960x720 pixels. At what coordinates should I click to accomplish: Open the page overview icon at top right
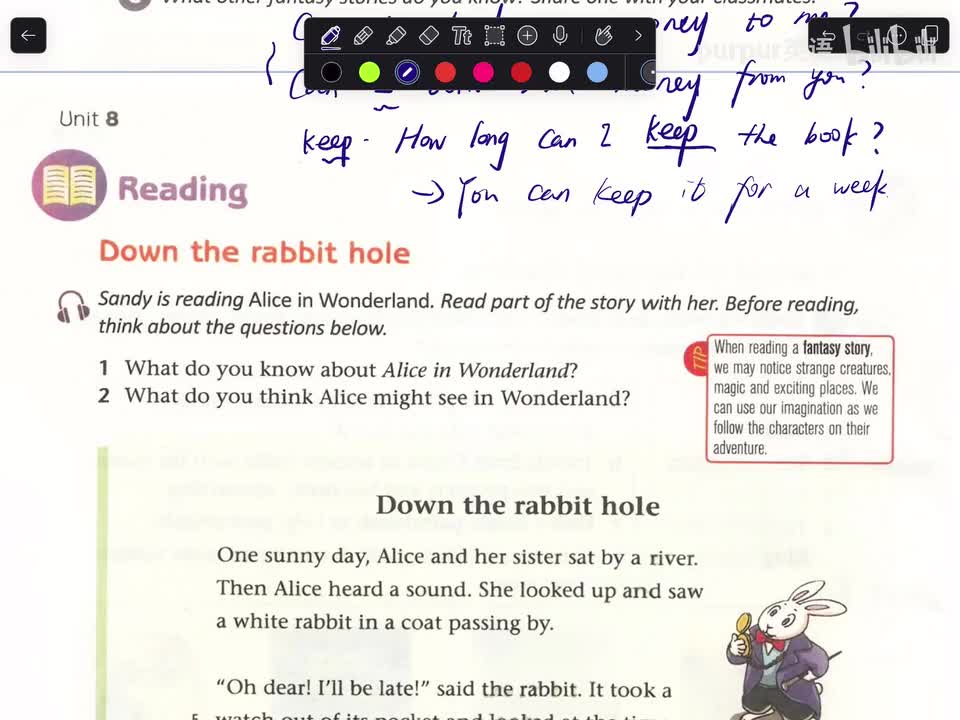(931, 36)
